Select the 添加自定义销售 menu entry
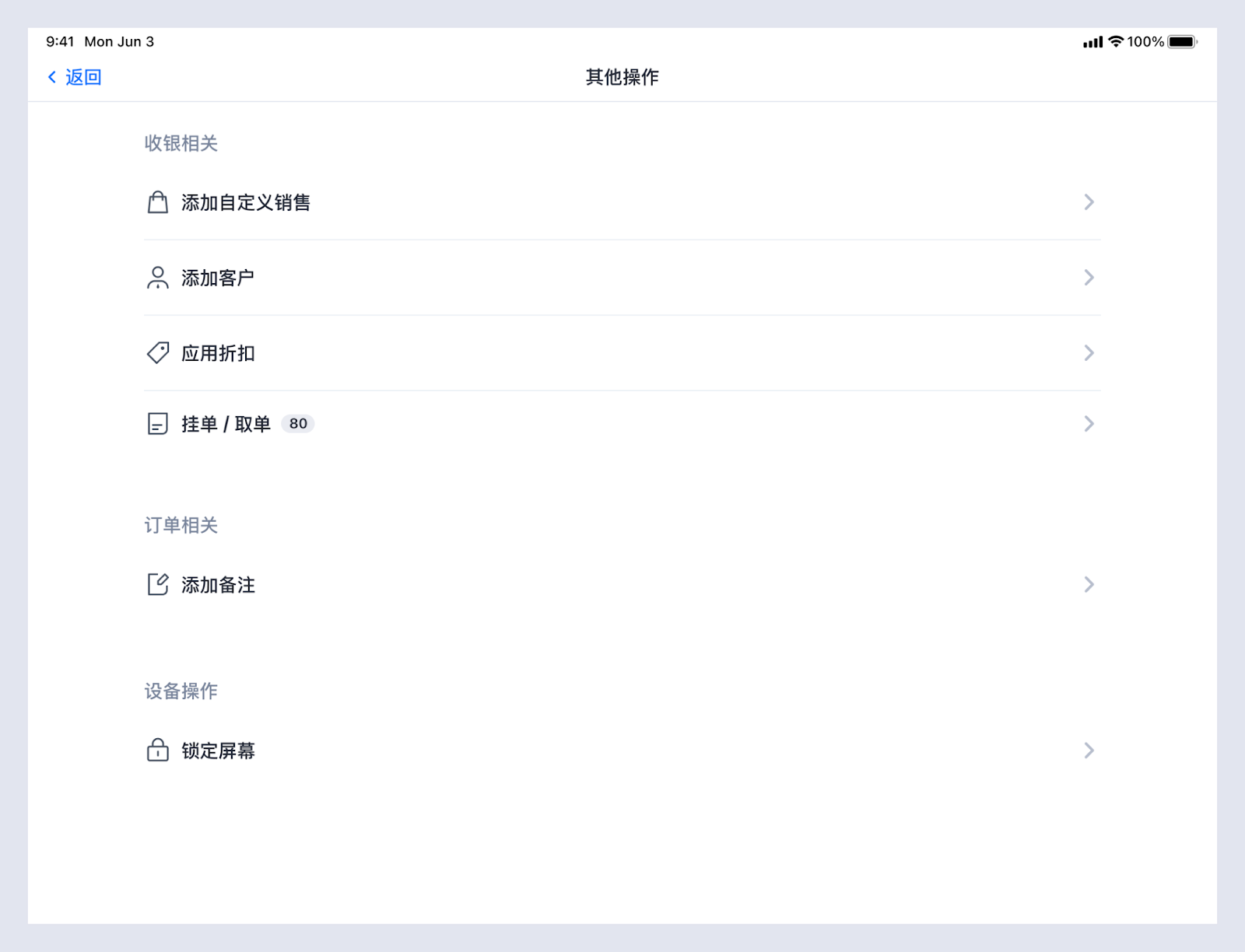 pos(246,203)
